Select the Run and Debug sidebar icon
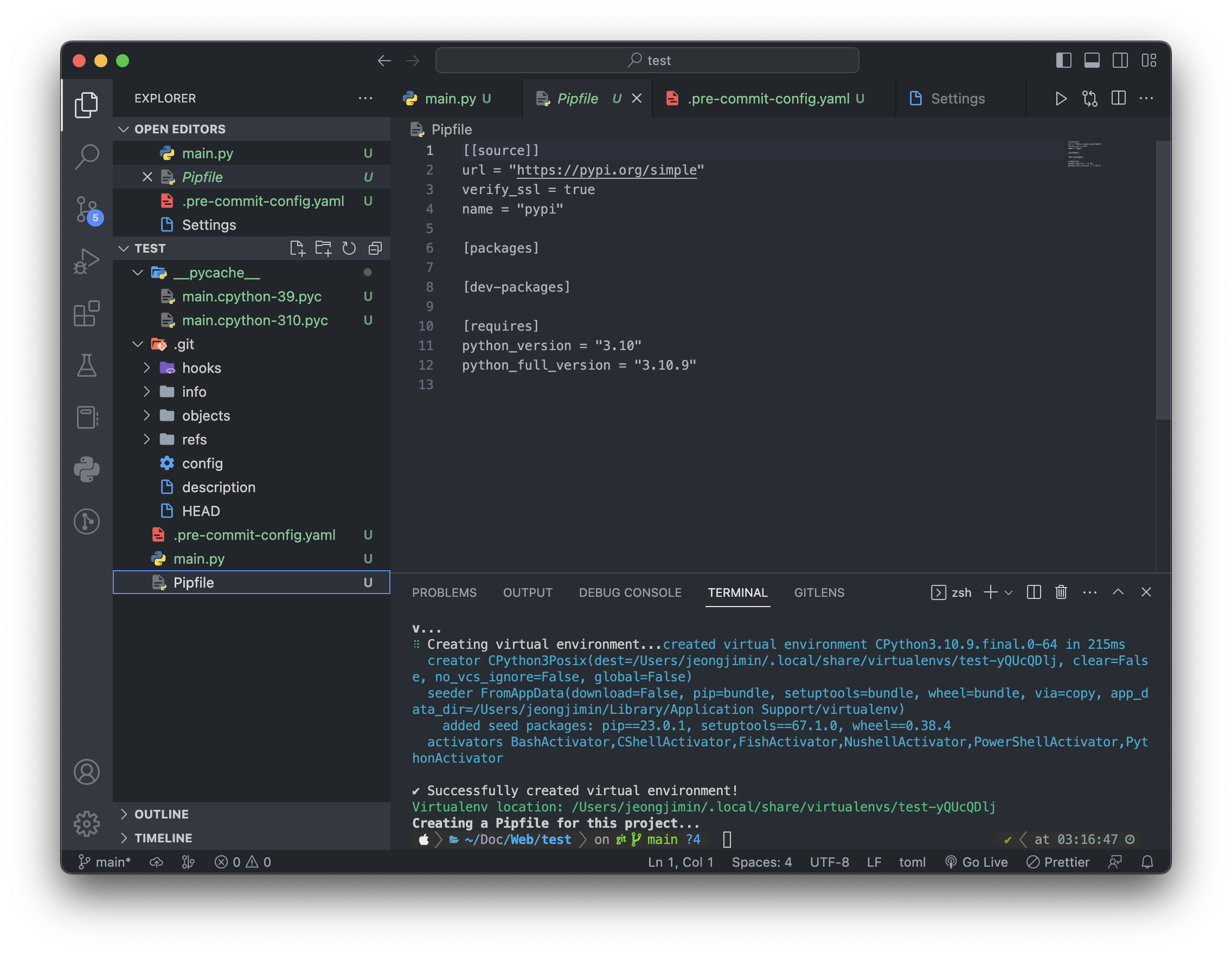The width and height of the screenshot is (1232, 954). click(87, 261)
